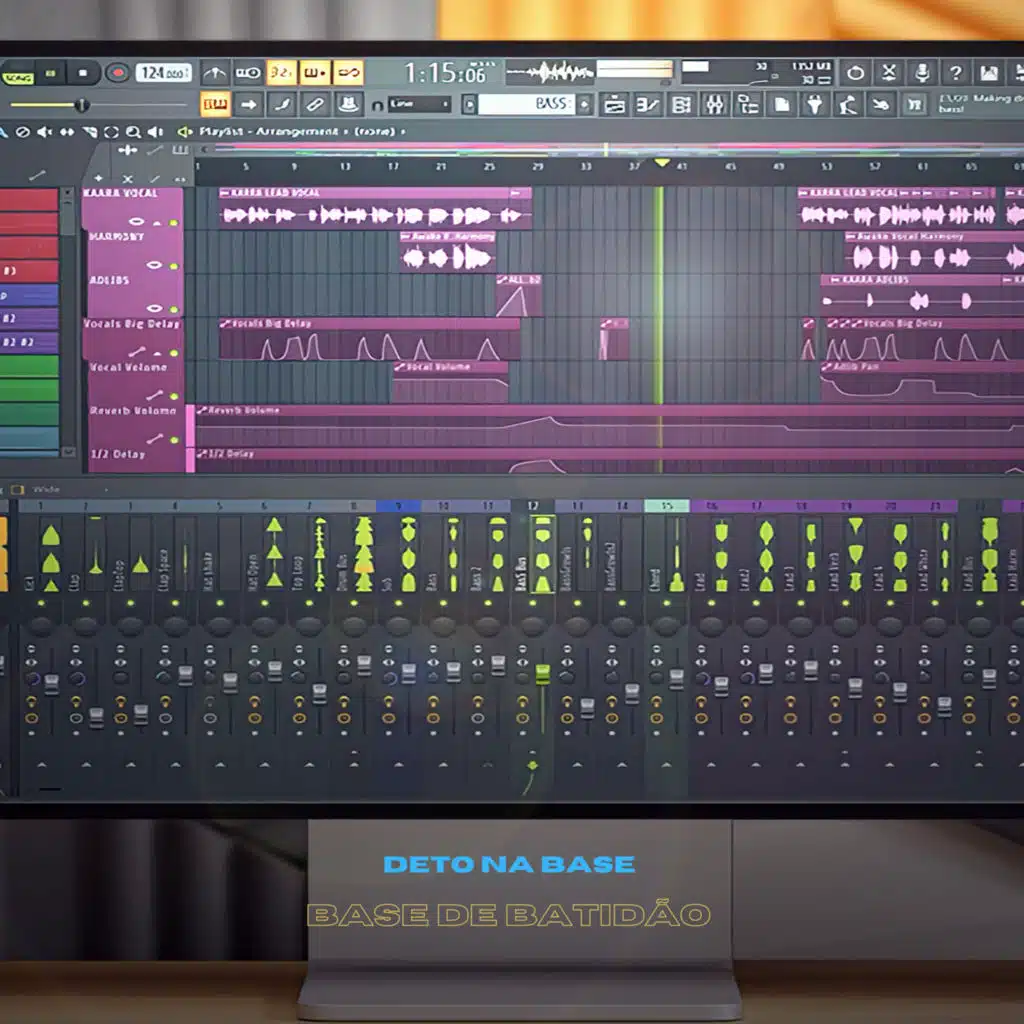Select the paint brush tool icon
Image resolution: width=1024 pixels, height=1024 pixels.
coord(282,104)
